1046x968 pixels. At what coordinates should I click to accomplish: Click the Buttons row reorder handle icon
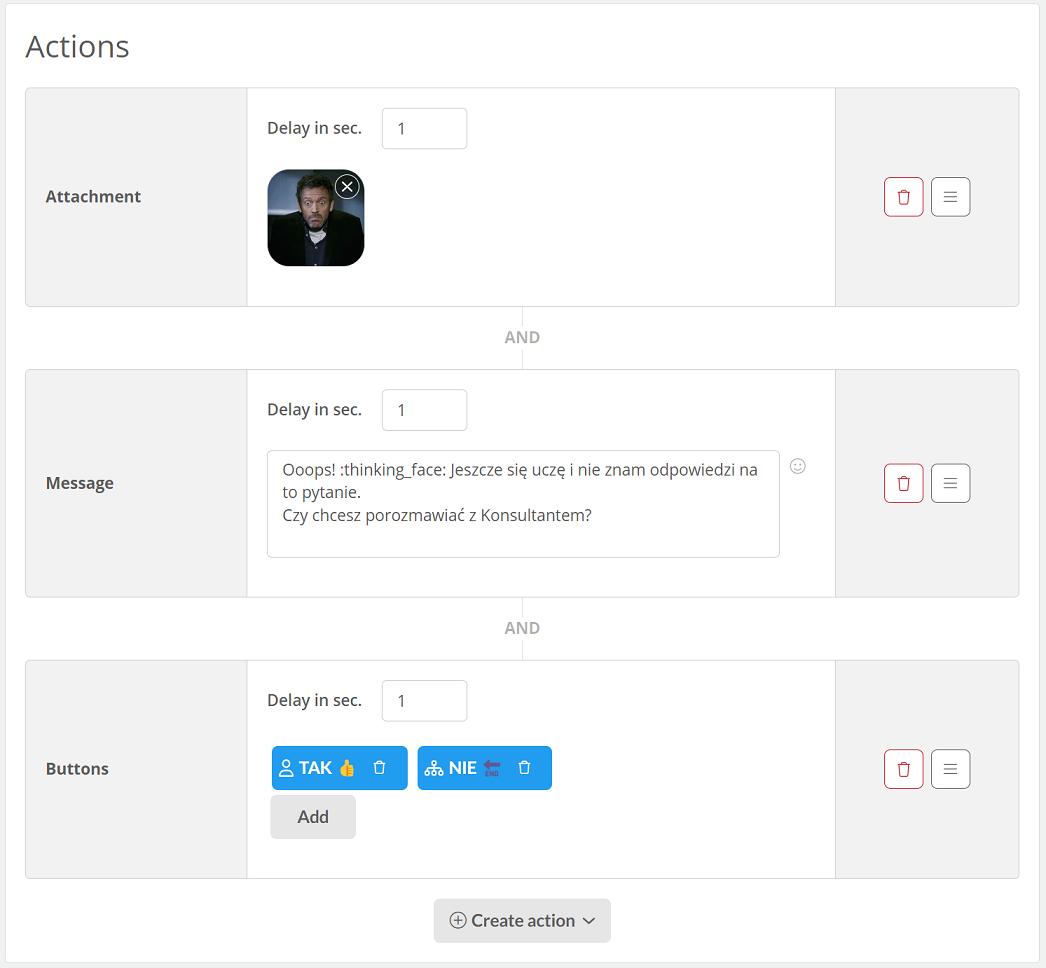pos(950,769)
